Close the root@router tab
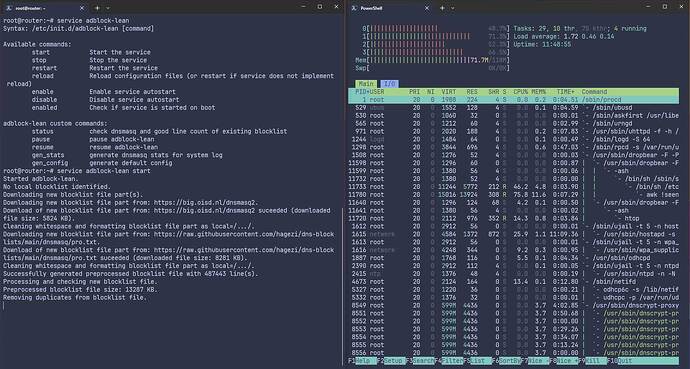This screenshot has width=690, height=369. [x=82, y=8]
